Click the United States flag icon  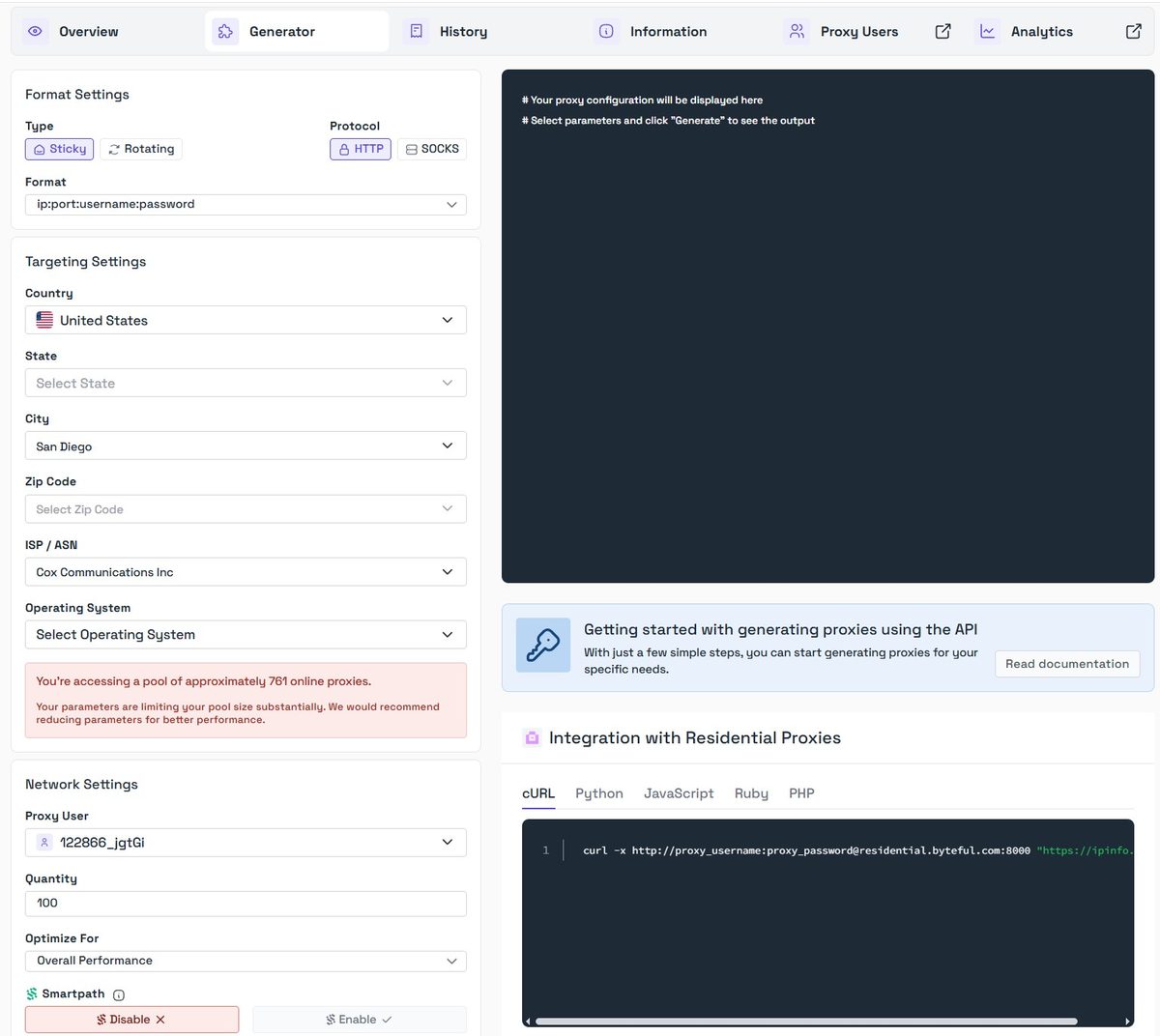click(44, 320)
